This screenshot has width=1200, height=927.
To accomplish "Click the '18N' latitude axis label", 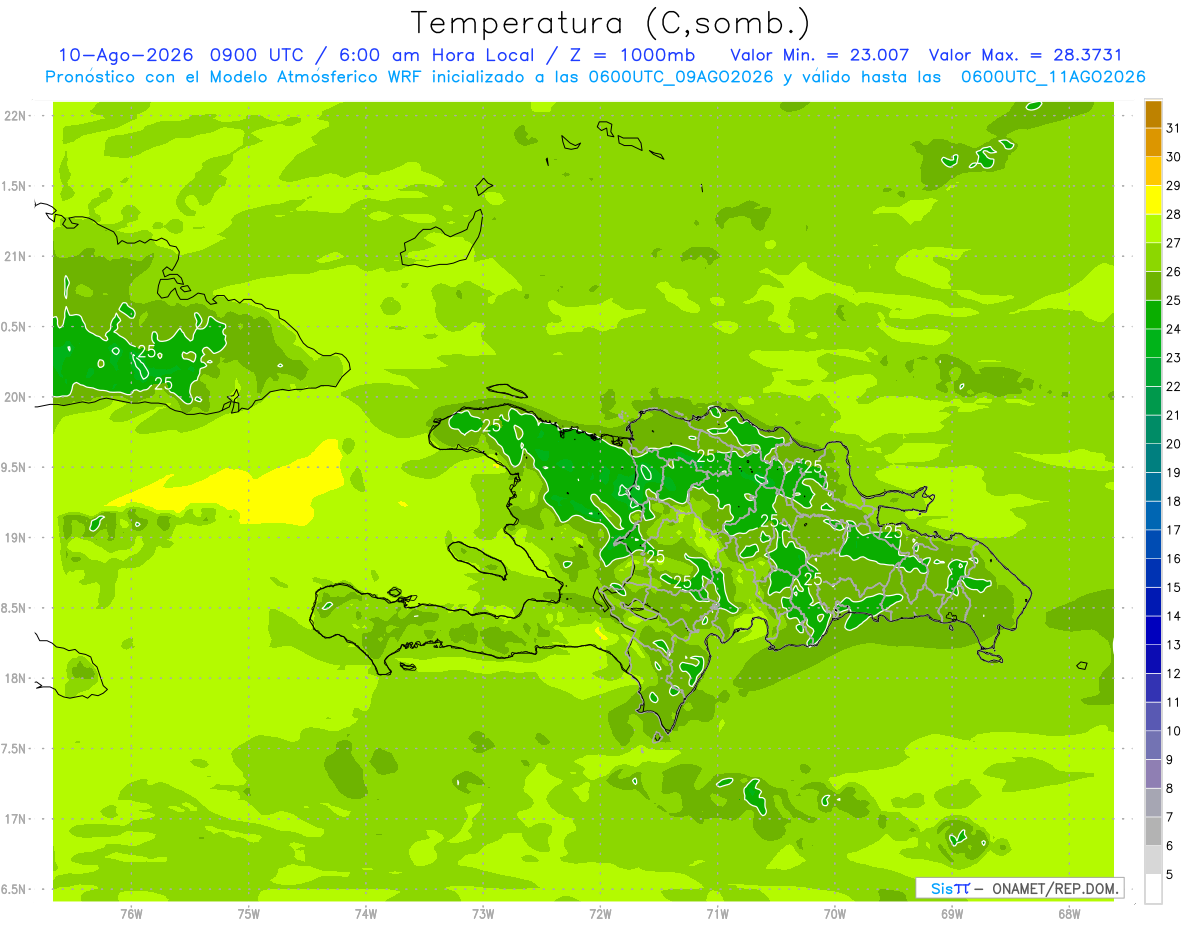I will click(x=17, y=678).
